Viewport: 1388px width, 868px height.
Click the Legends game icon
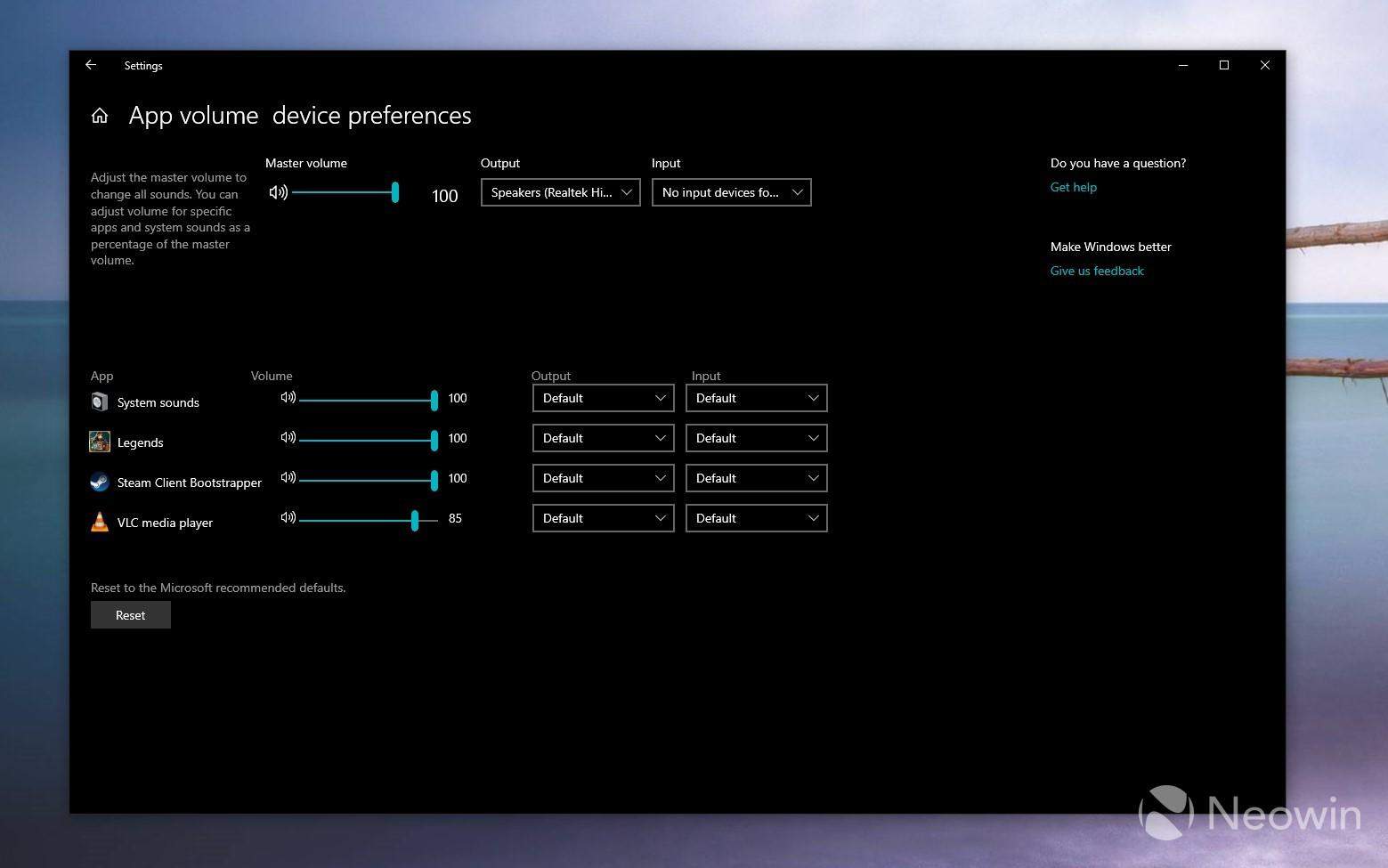click(x=100, y=442)
